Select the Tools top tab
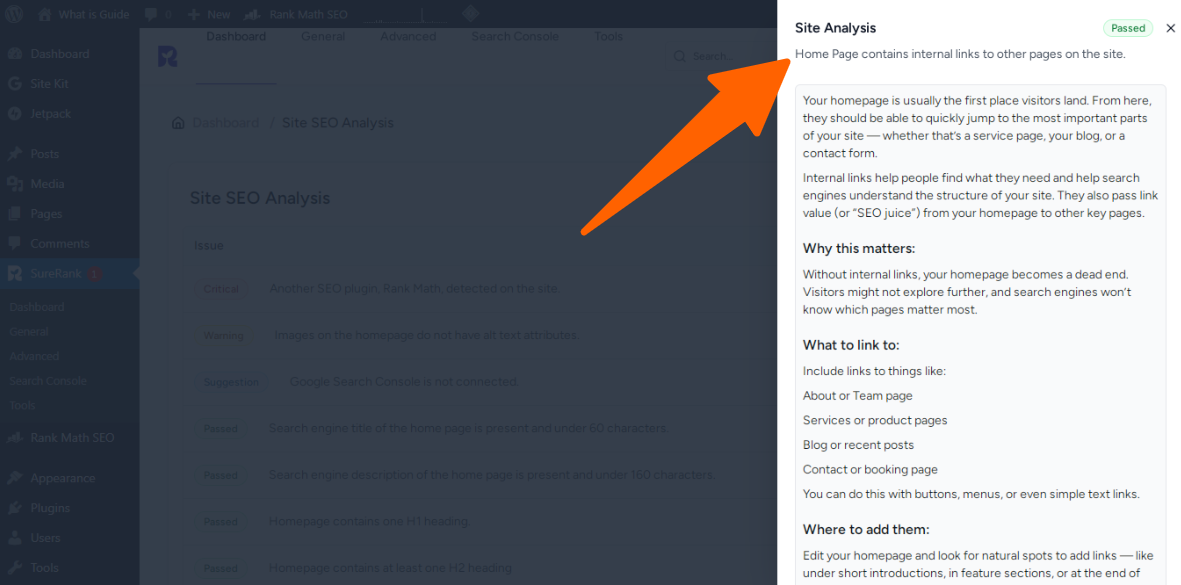 (609, 36)
